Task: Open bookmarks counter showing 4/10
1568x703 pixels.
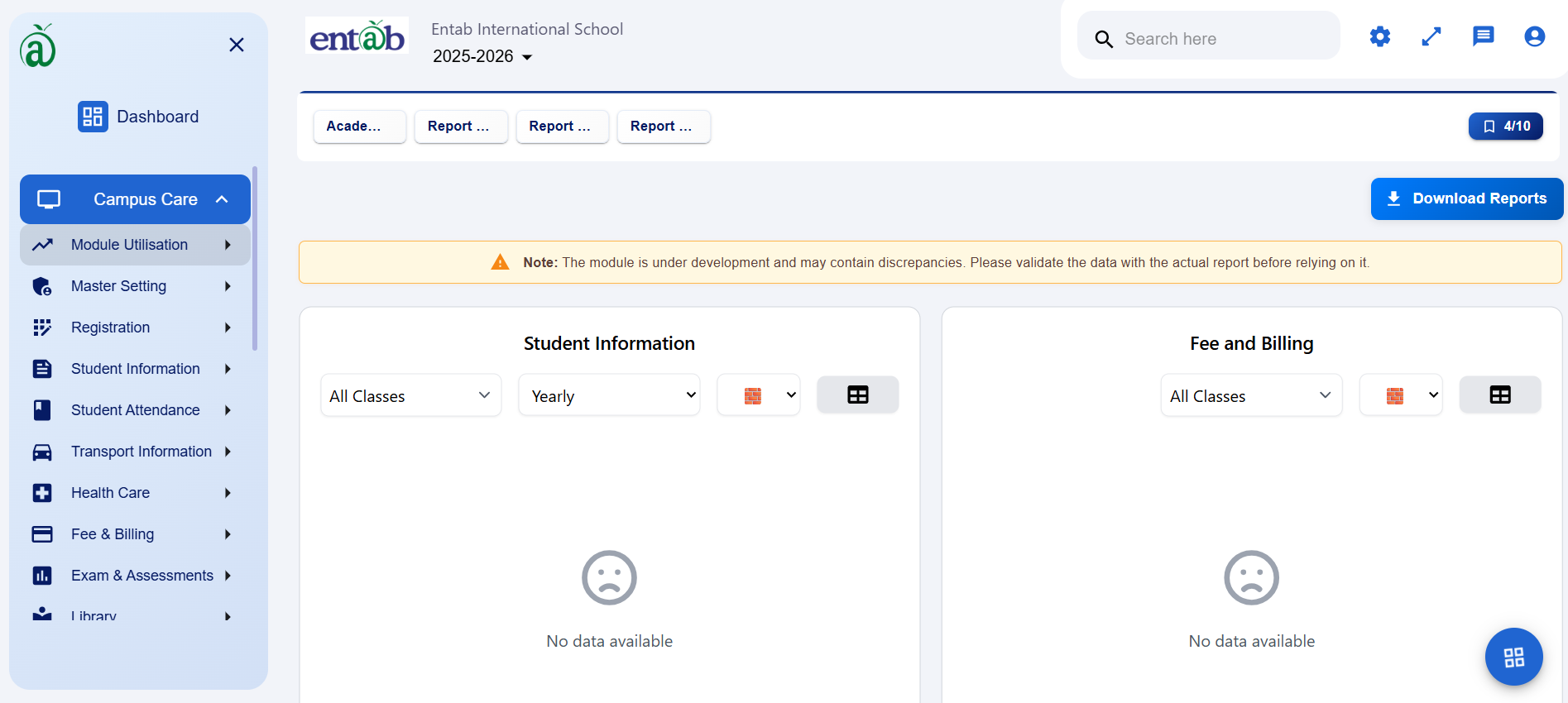Action: click(1505, 127)
